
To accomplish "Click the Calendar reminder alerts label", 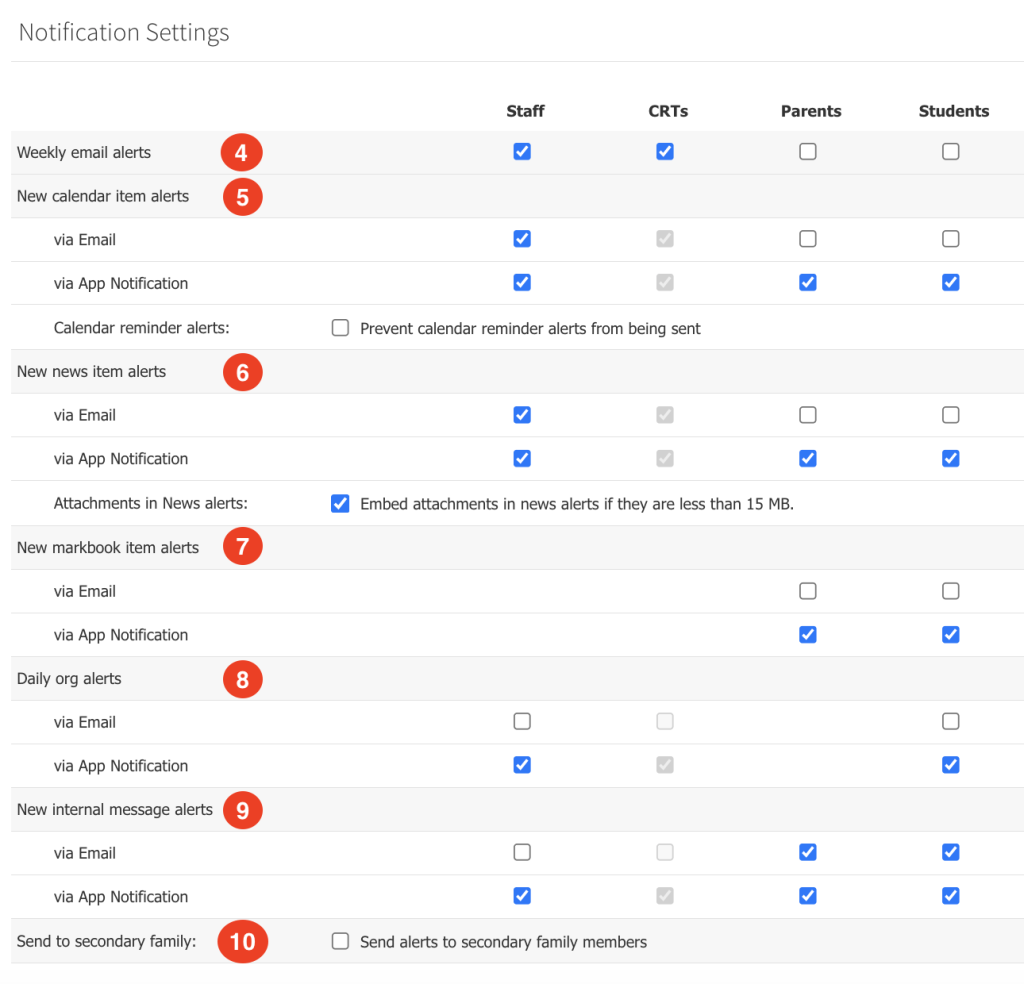I will (x=142, y=328).
